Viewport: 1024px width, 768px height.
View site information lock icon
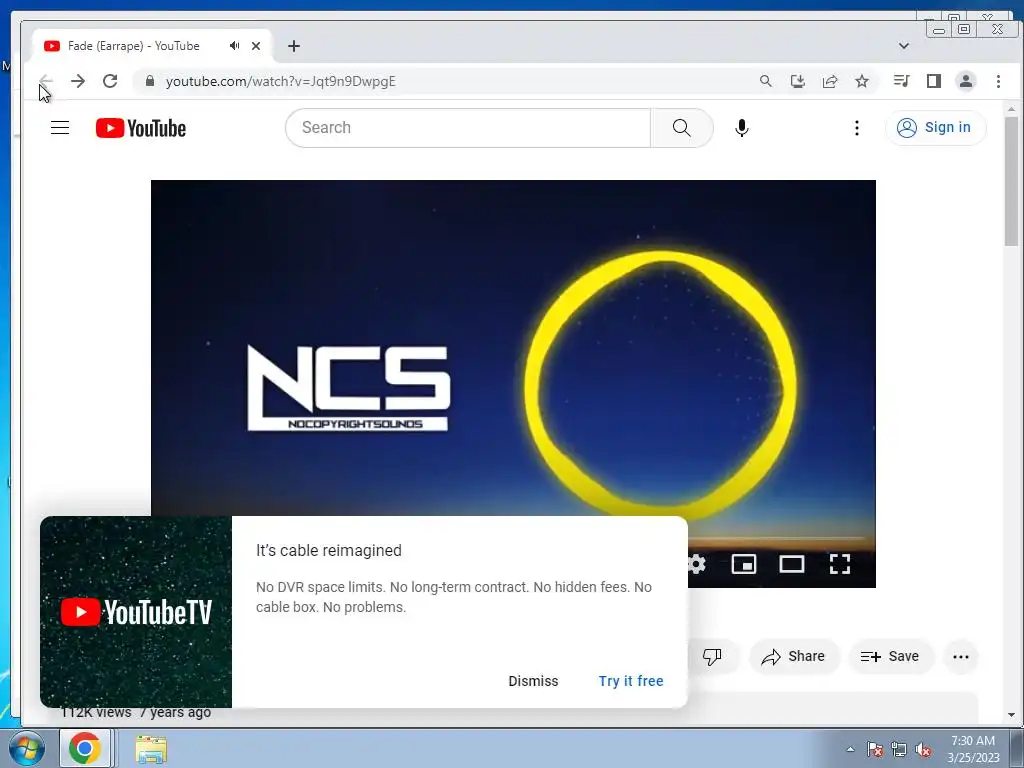pos(150,81)
